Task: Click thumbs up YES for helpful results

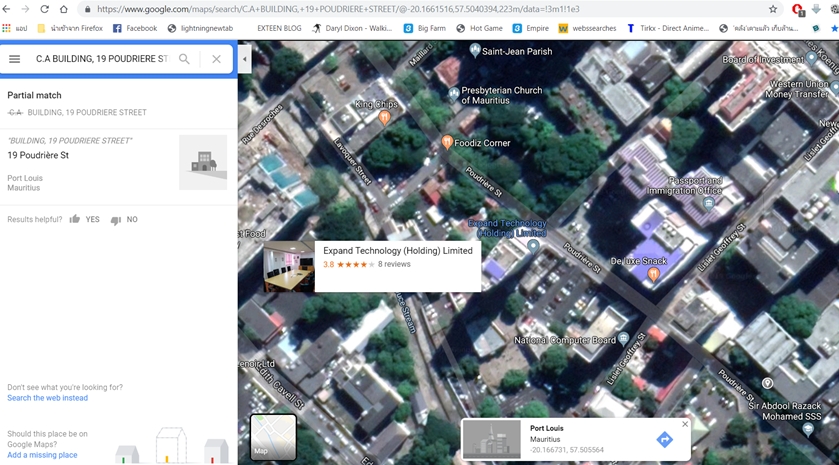Action: [84, 219]
